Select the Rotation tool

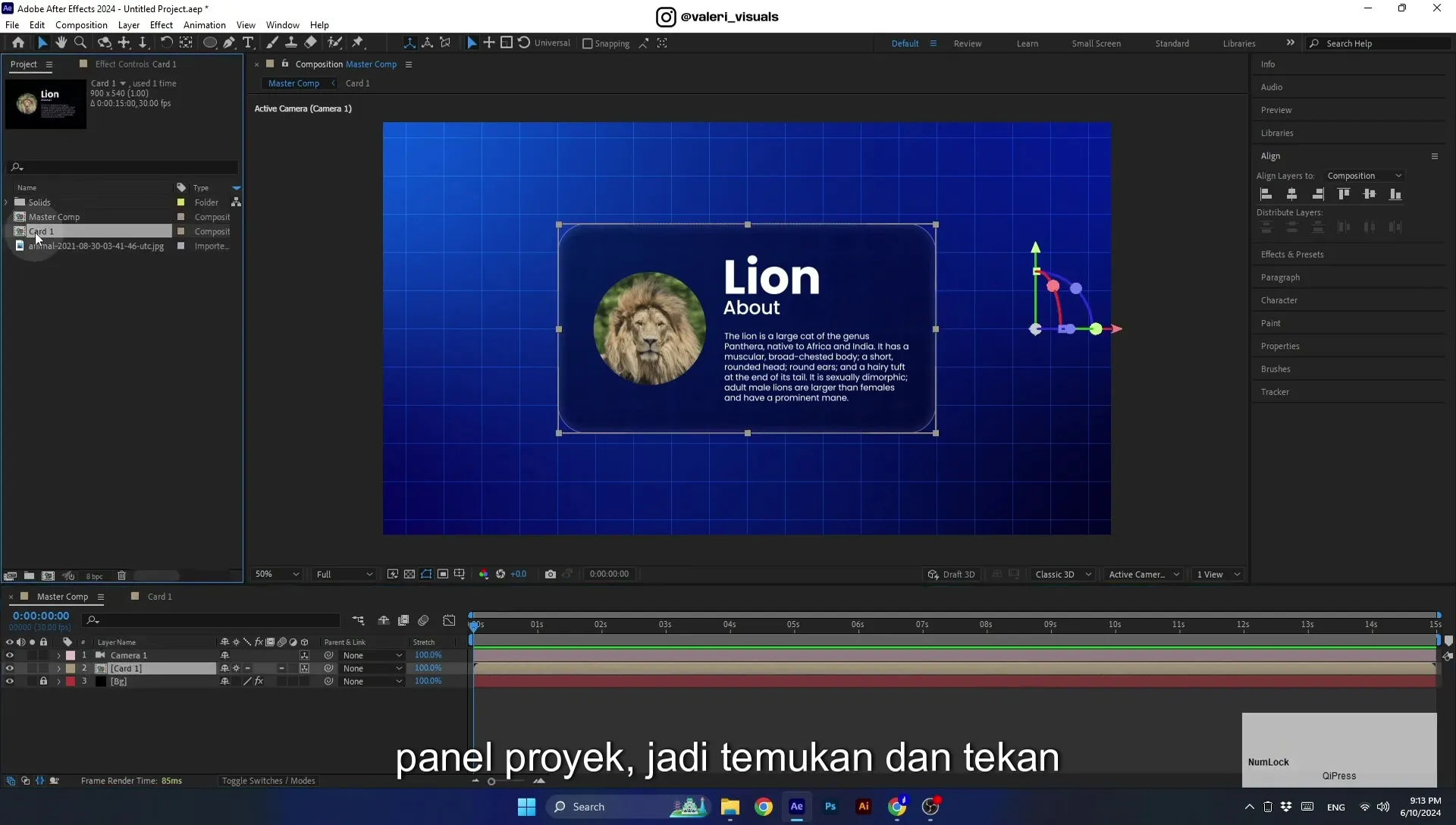click(166, 43)
